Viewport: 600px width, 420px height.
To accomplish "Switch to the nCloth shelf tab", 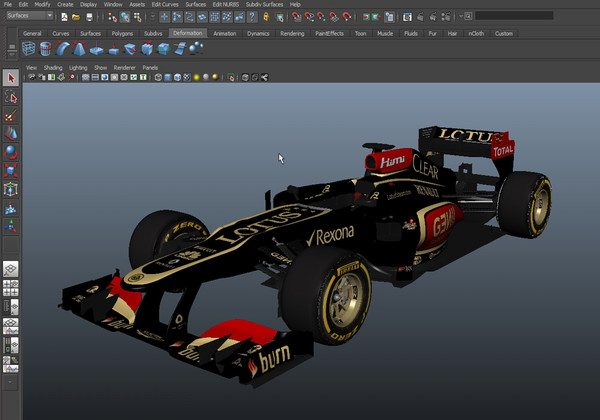I will 476,34.
